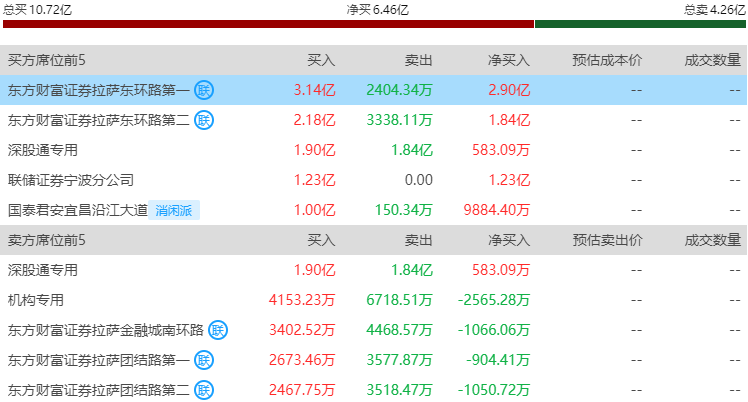The image size is (748, 402).
Task: Click the red total-buy bar segment
Action: 268,24
